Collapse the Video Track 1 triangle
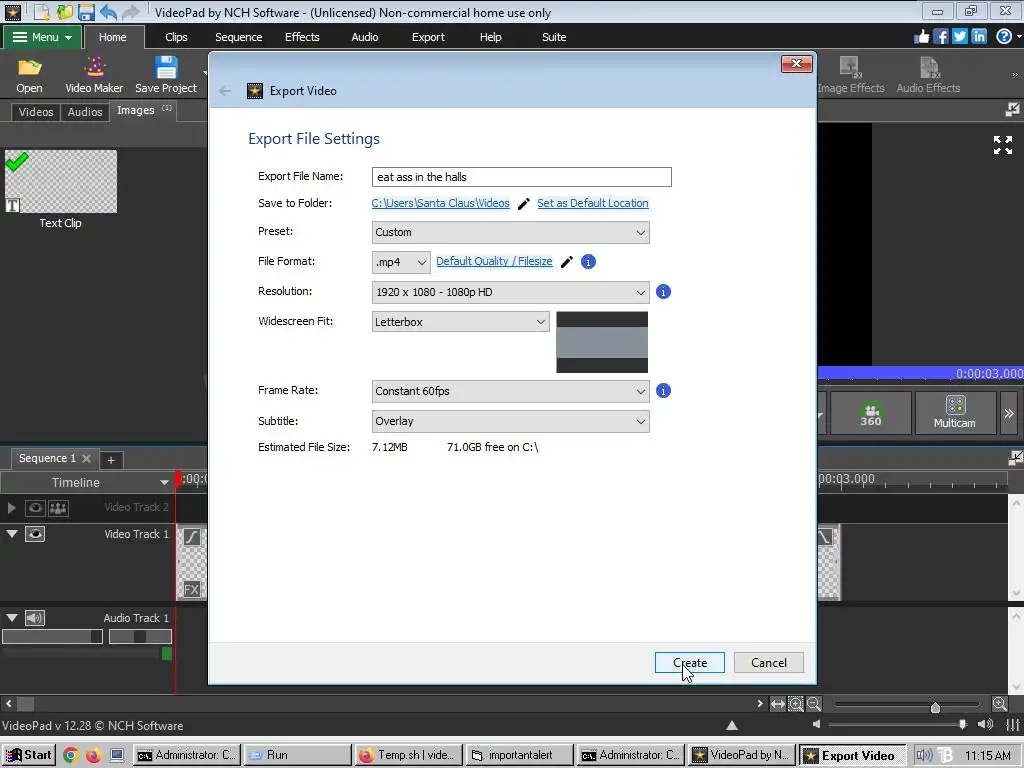 (12, 534)
